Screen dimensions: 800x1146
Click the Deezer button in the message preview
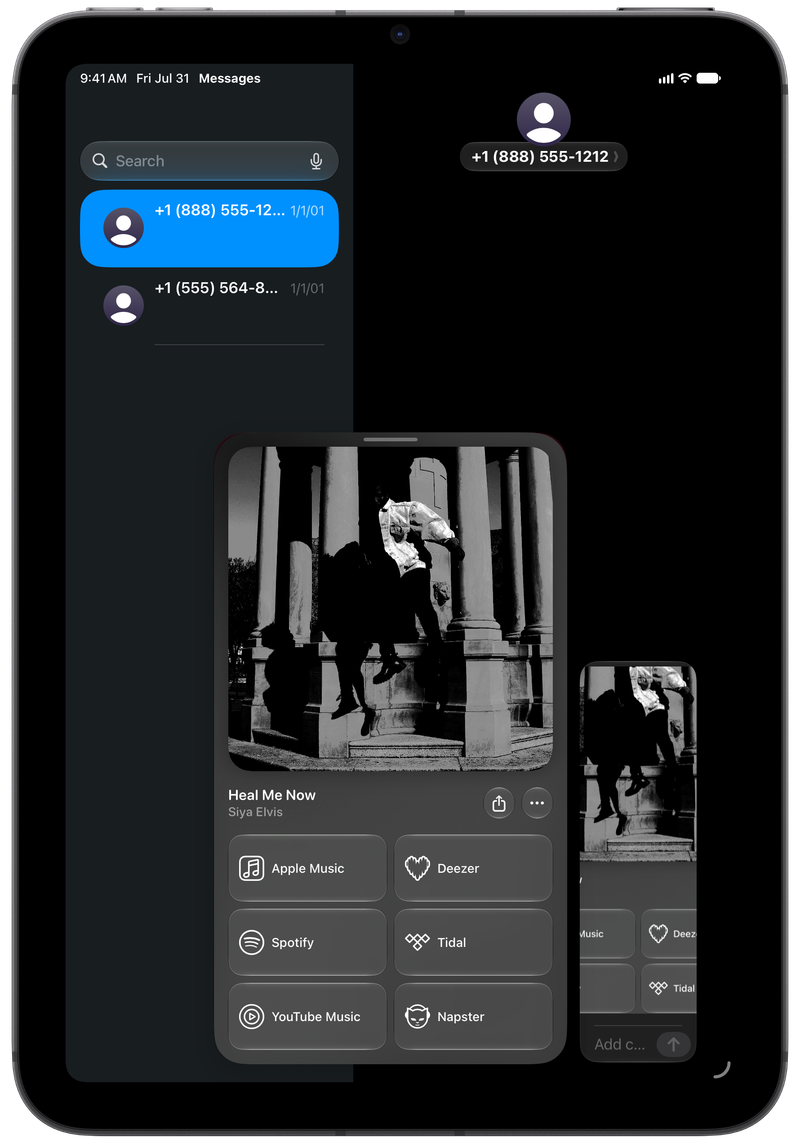669,933
